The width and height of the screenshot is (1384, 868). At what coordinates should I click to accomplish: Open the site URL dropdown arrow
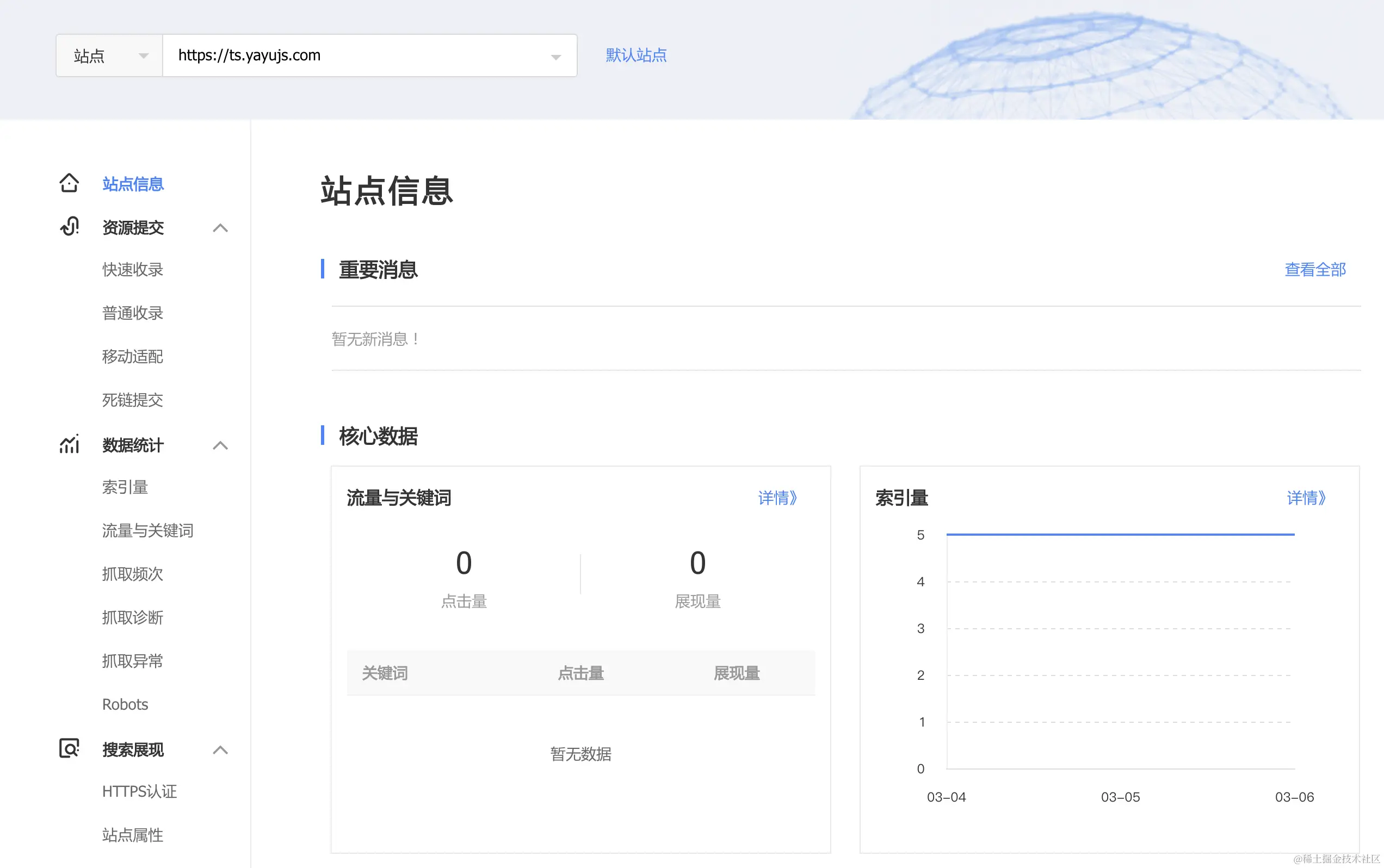555,56
